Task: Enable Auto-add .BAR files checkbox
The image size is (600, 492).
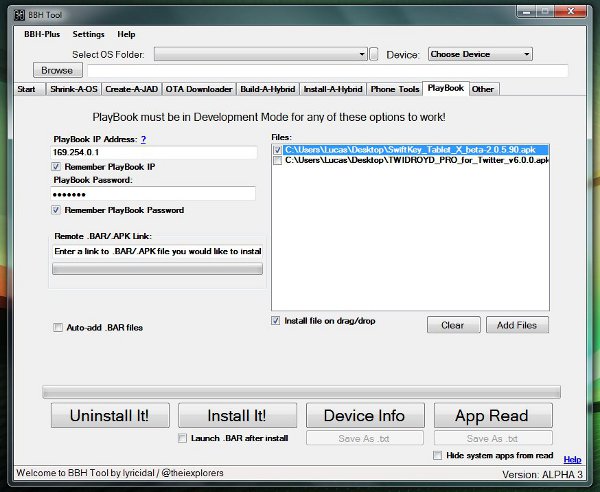Action: coord(58,327)
